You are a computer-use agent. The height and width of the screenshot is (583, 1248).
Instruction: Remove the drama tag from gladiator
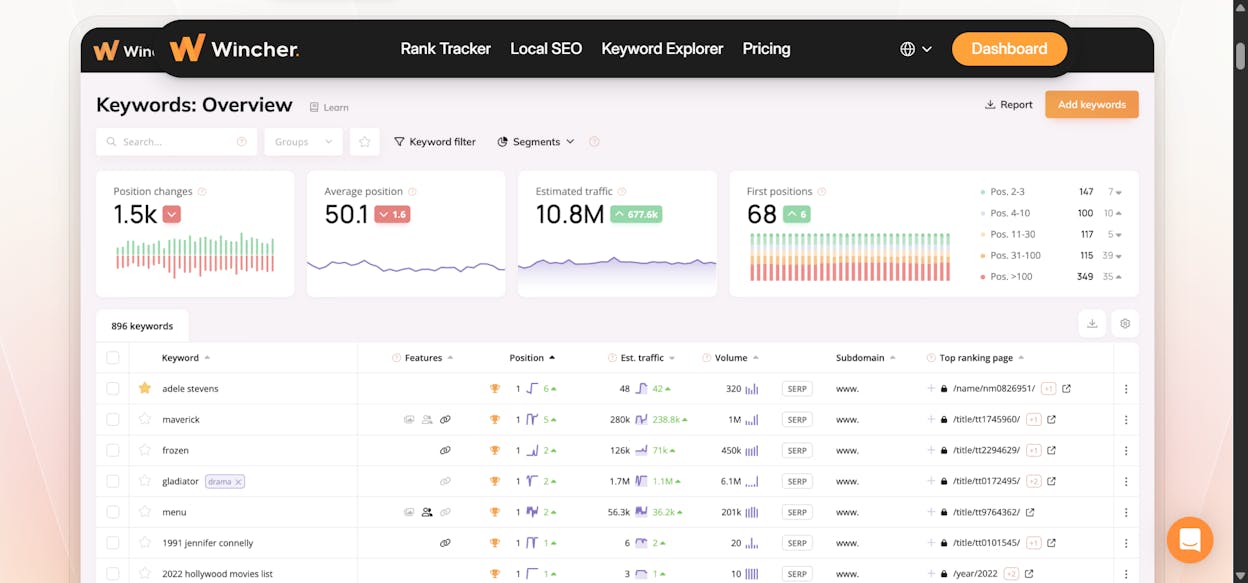pyautogui.click(x=239, y=482)
